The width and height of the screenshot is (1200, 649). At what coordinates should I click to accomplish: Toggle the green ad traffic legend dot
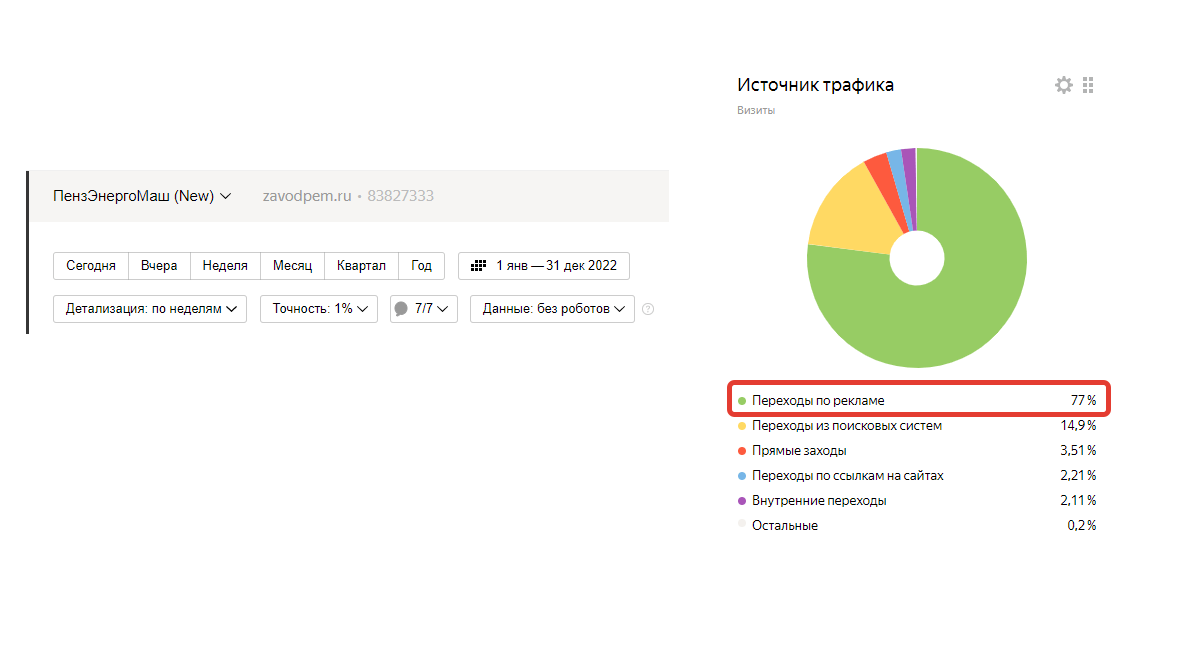tap(742, 401)
